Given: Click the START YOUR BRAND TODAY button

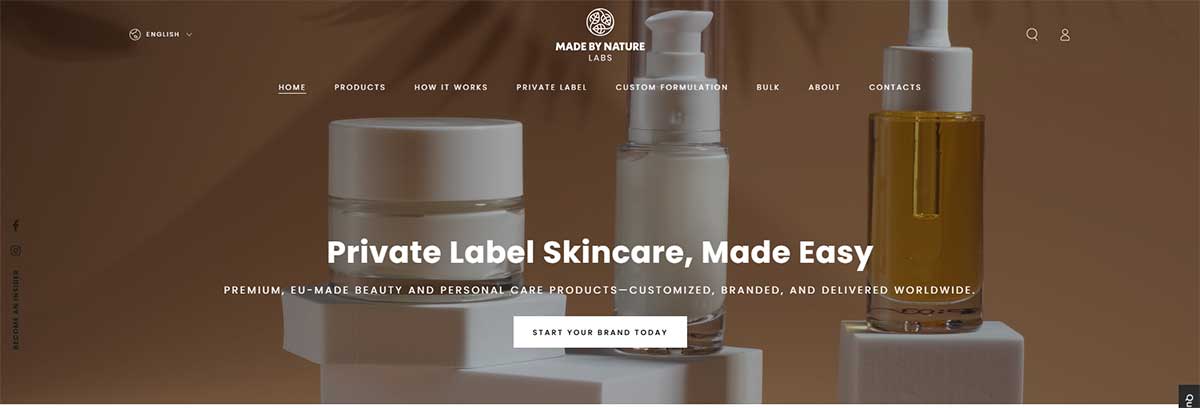Looking at the screenshot, I should (x=600, y=332).
